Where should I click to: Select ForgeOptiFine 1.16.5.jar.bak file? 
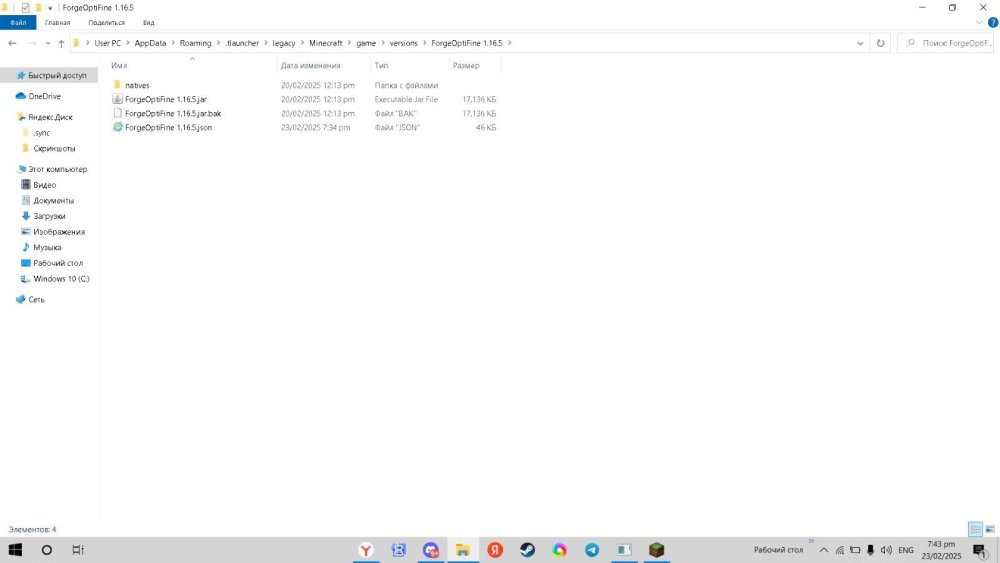click(173, 113)
